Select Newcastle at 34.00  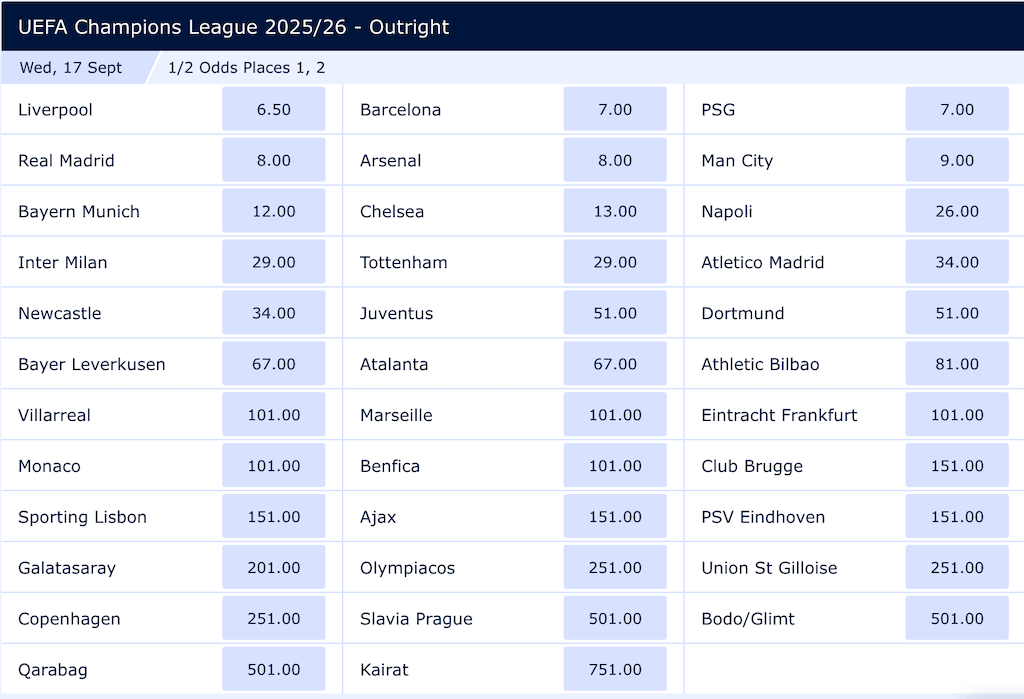pos(273,313)
